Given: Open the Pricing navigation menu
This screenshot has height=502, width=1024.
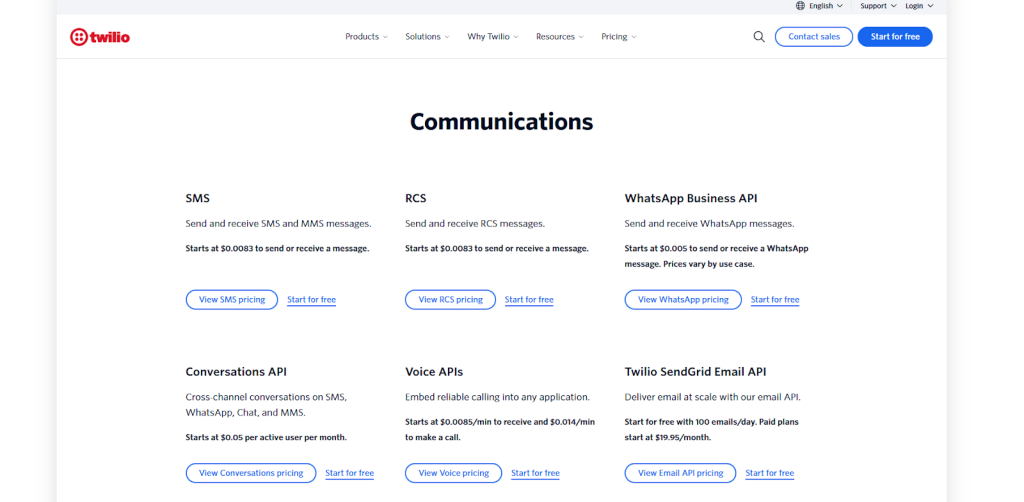Looking at the screenshot, I should [618, 37].
